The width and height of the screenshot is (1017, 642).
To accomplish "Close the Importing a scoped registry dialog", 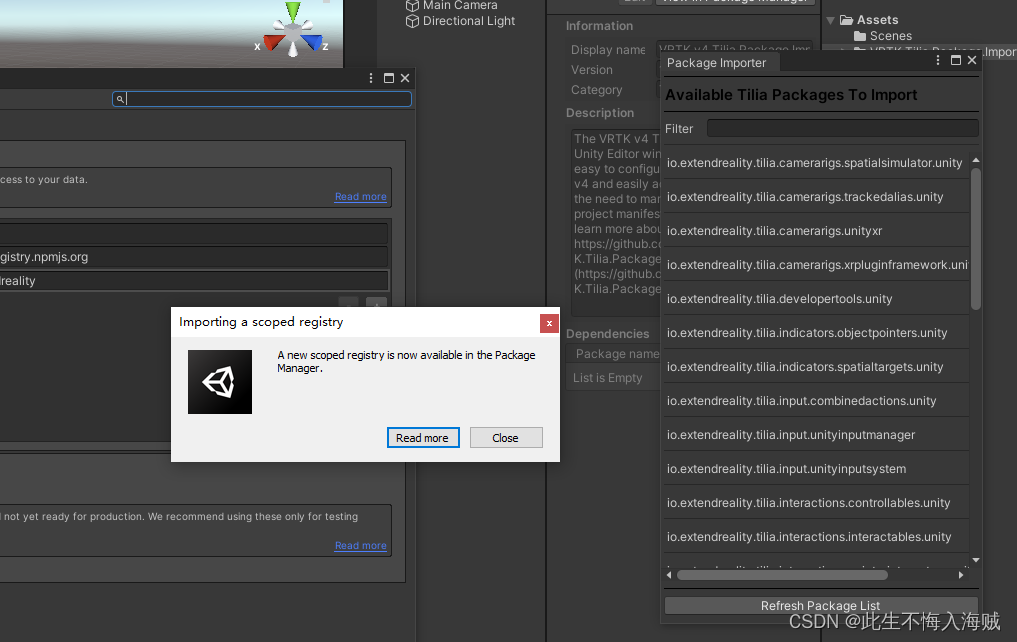I will (x=549, y=324).
